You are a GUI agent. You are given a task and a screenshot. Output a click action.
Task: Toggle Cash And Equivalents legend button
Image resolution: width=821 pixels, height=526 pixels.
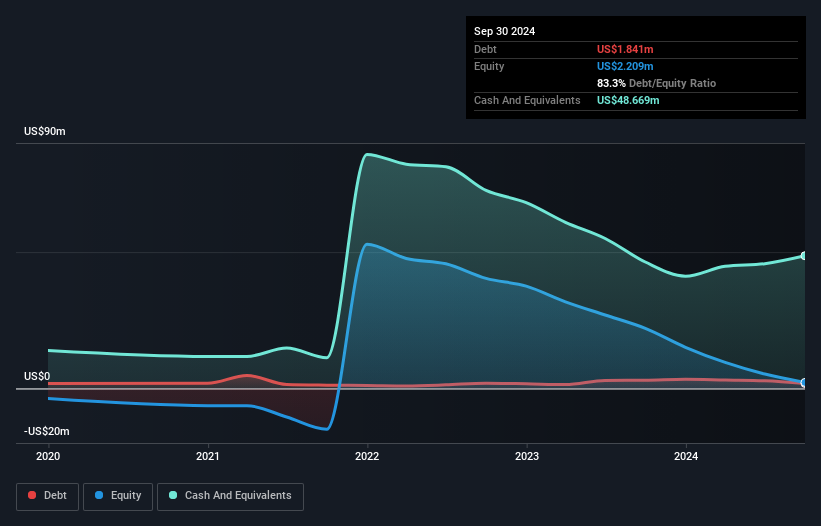pyautogui.click(x=230, y=496)
